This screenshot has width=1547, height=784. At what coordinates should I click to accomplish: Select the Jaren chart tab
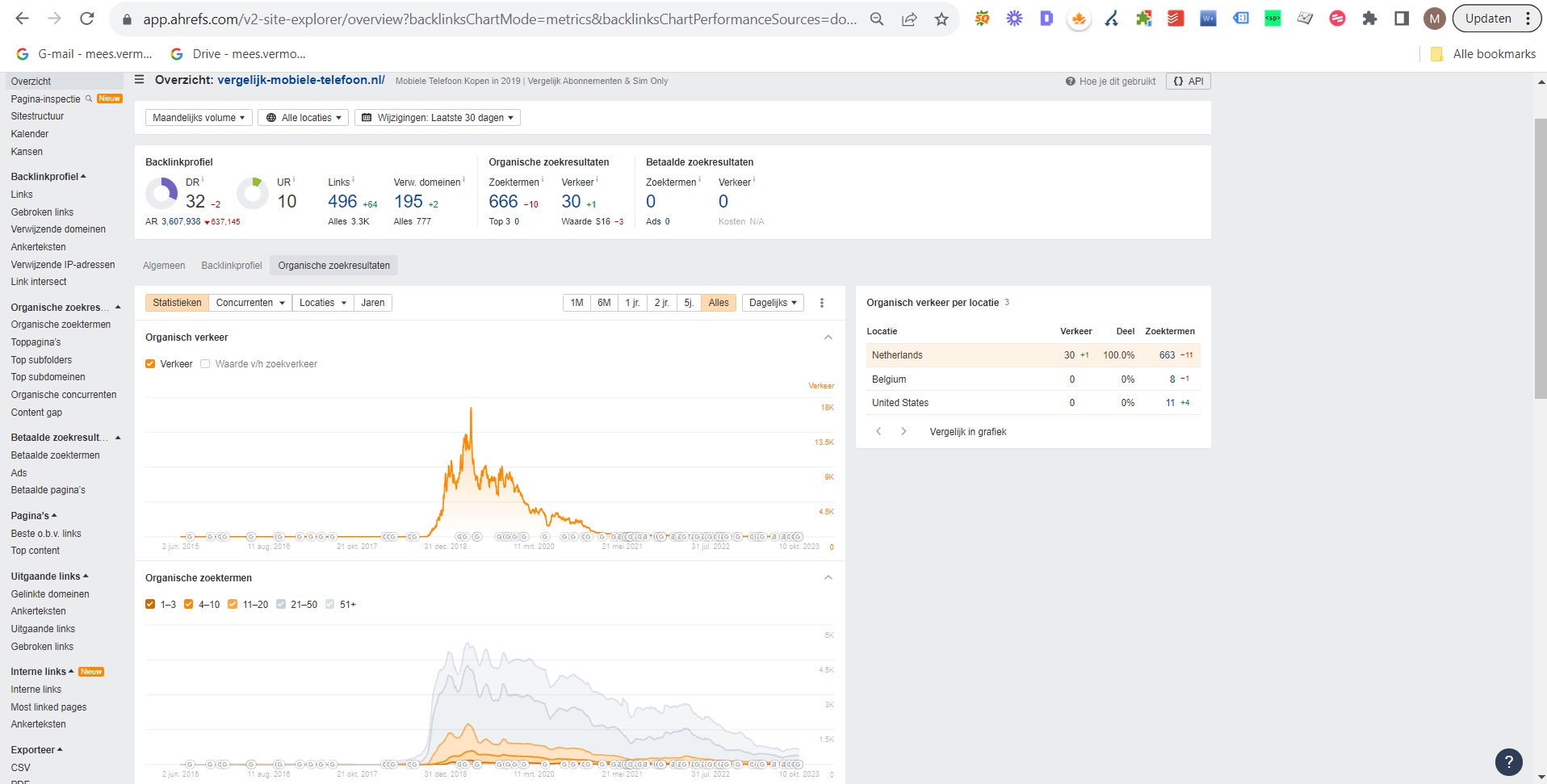[x=373, y=303]
